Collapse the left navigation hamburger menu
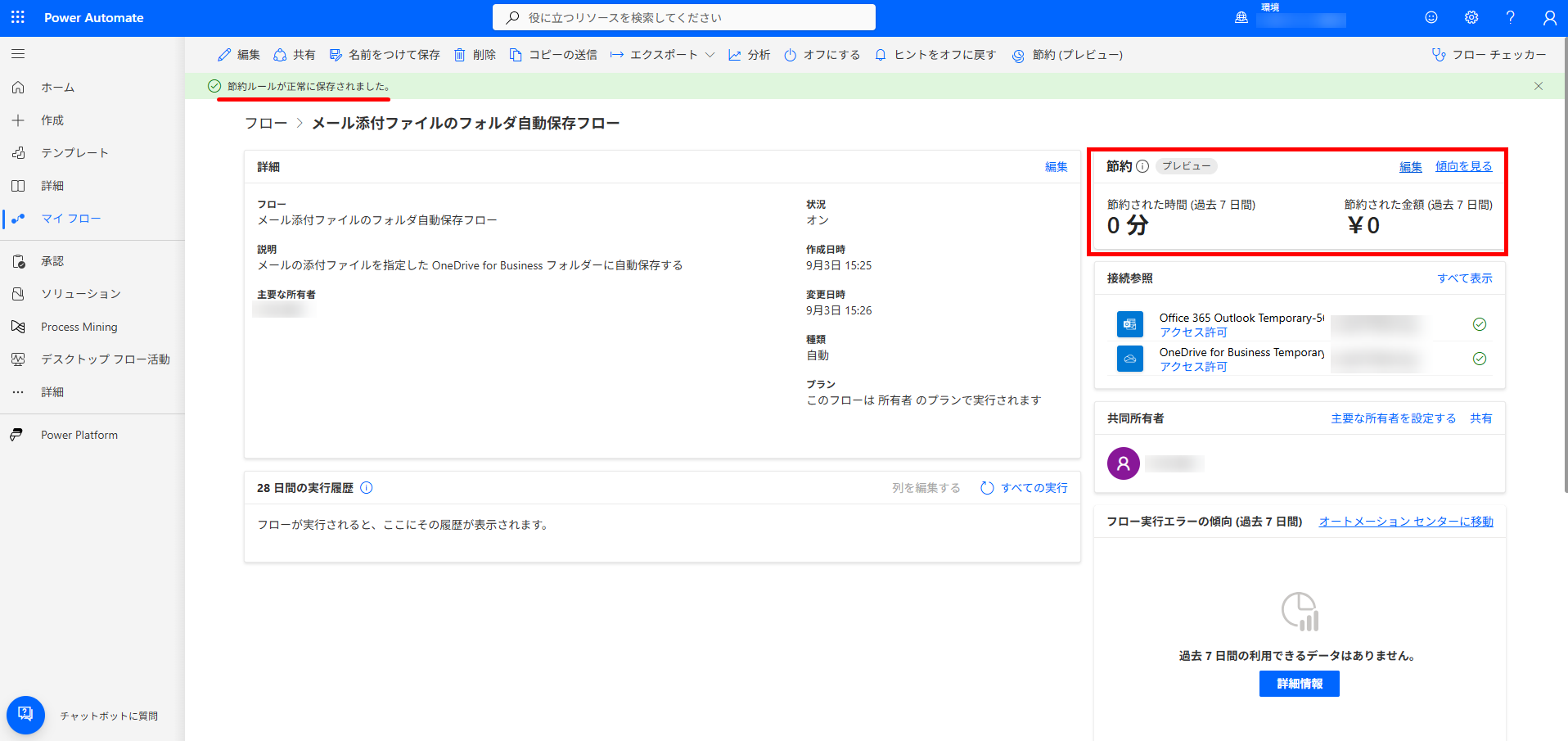1568x741 pixels. [x=18, y=54]
